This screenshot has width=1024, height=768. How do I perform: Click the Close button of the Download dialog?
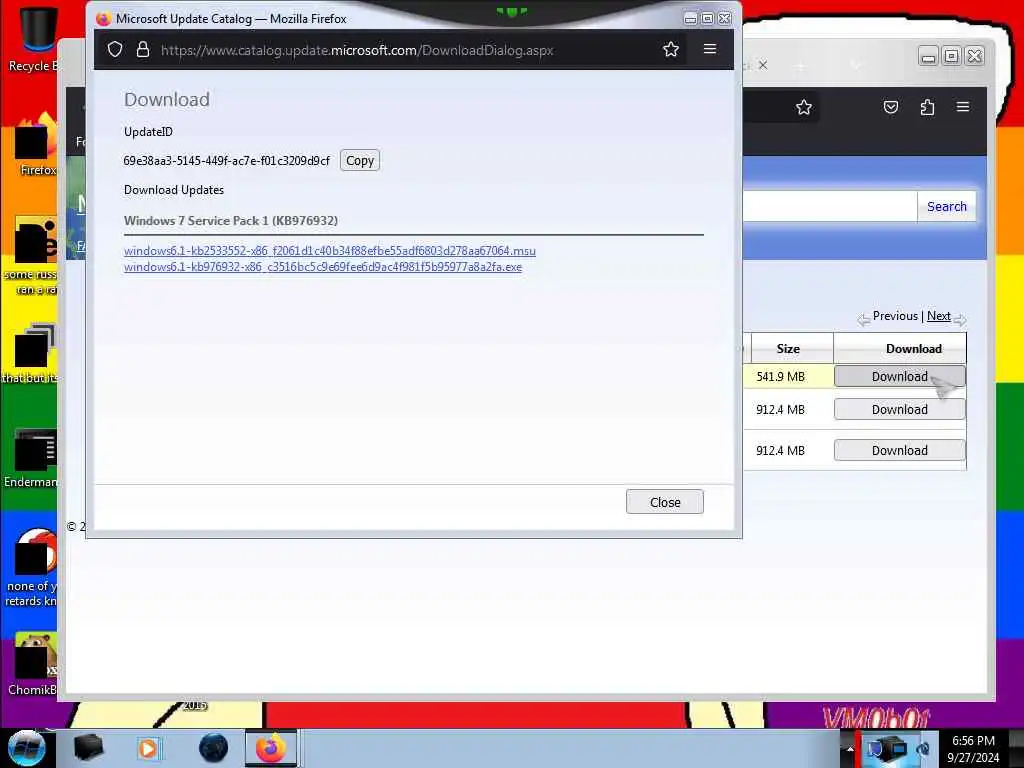[x=665, y=502]
